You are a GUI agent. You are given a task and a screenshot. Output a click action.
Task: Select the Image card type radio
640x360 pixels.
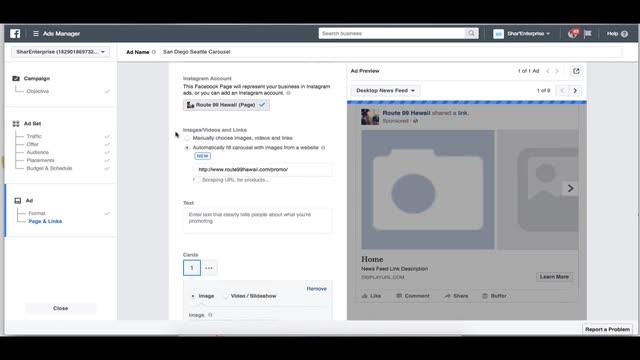click(193, 296)
